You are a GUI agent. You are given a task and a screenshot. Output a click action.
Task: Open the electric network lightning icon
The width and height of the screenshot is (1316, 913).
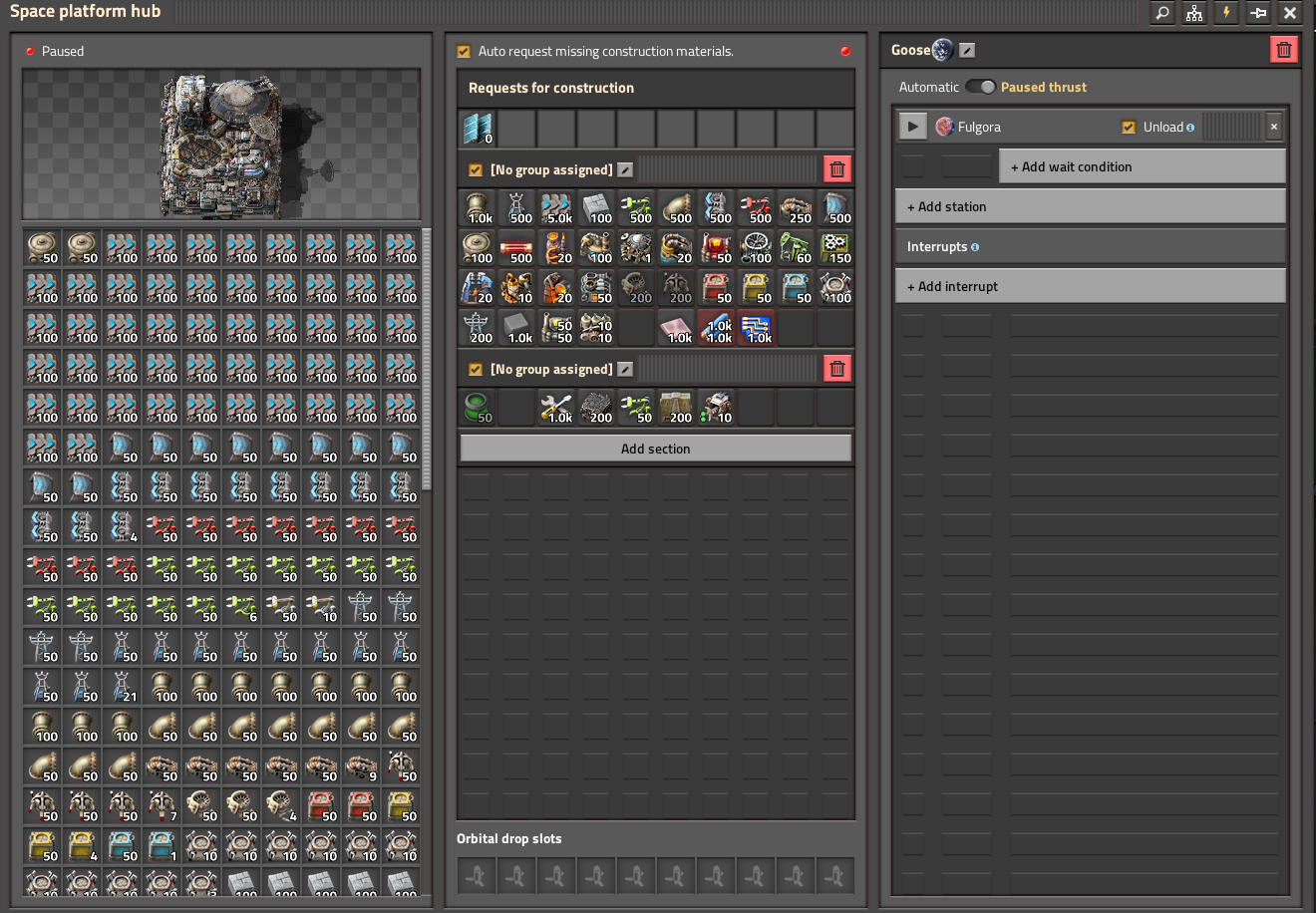pyautogui.click(x=1226, y=13)
